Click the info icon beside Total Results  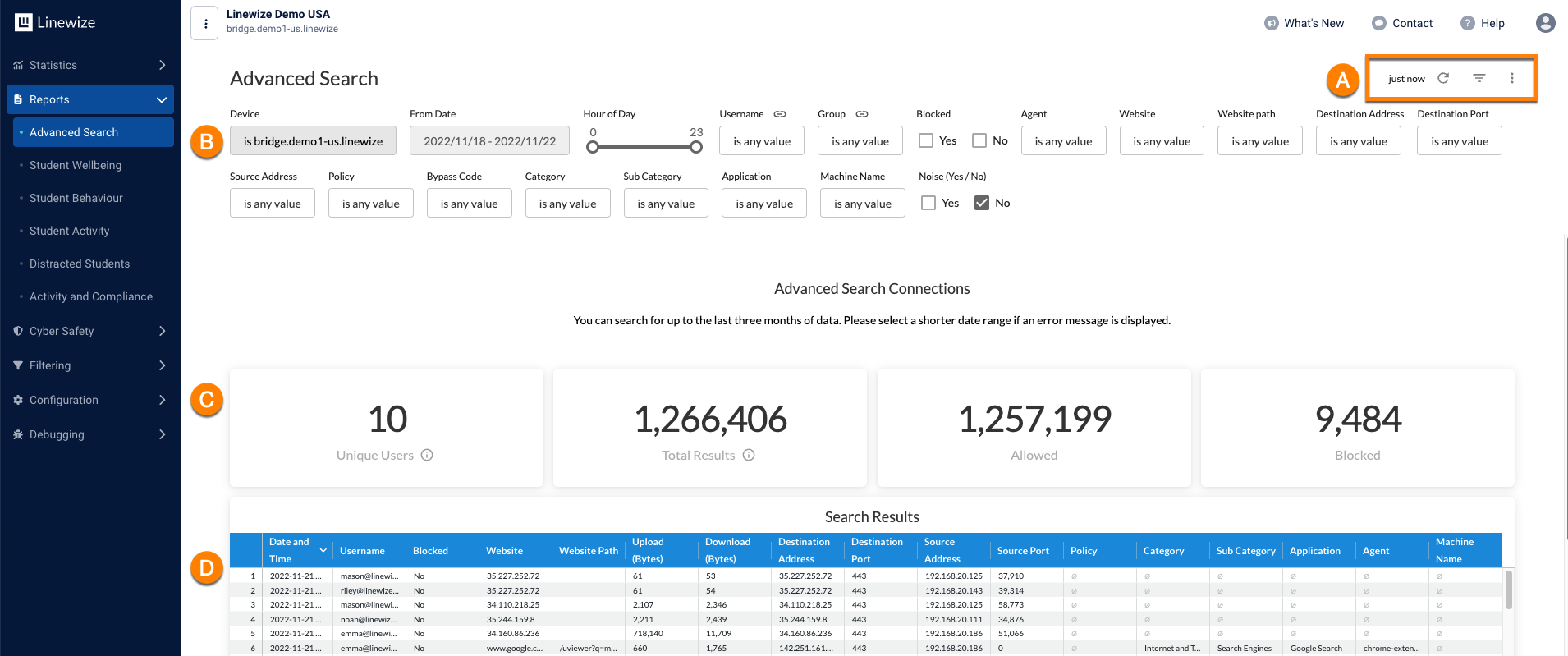749,455
